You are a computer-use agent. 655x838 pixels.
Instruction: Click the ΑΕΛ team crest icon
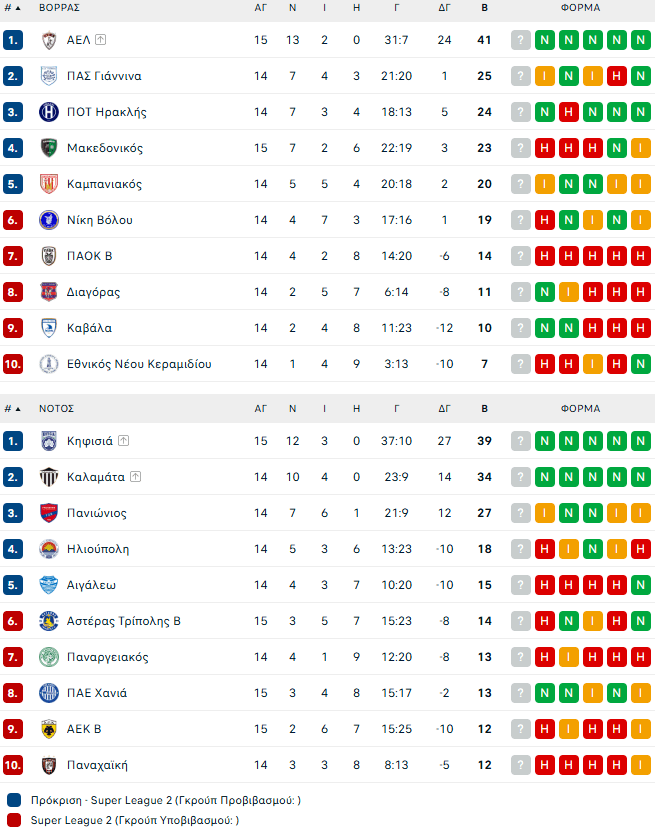tap(48, 40)
